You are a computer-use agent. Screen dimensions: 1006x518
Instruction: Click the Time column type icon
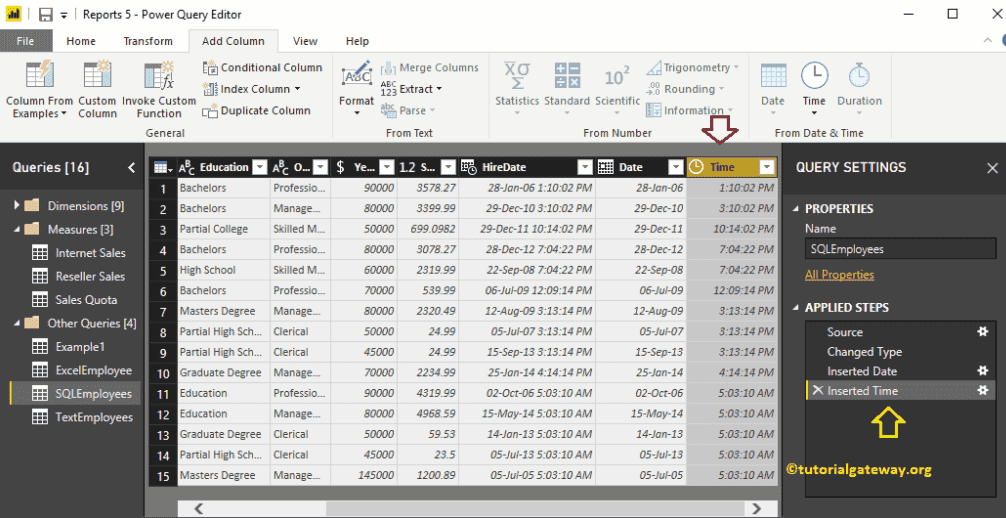point(695,167)
